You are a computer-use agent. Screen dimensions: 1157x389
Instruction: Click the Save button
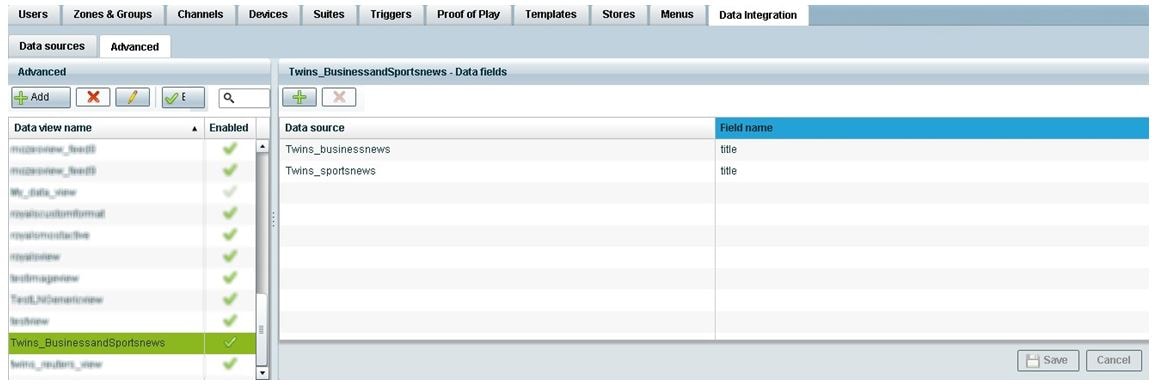[x=1049, y=360]
